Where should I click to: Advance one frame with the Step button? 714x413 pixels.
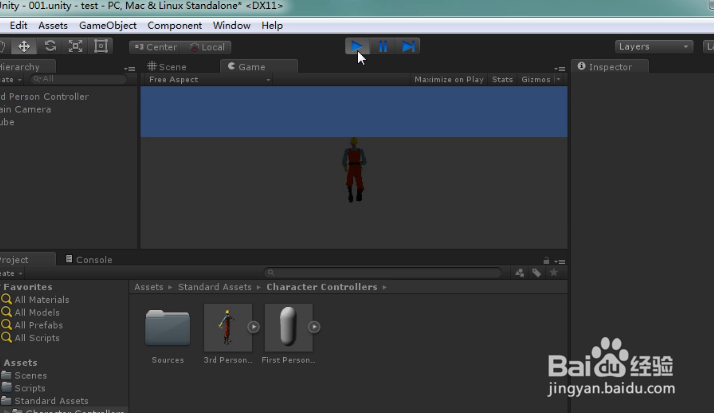[408, 46]
